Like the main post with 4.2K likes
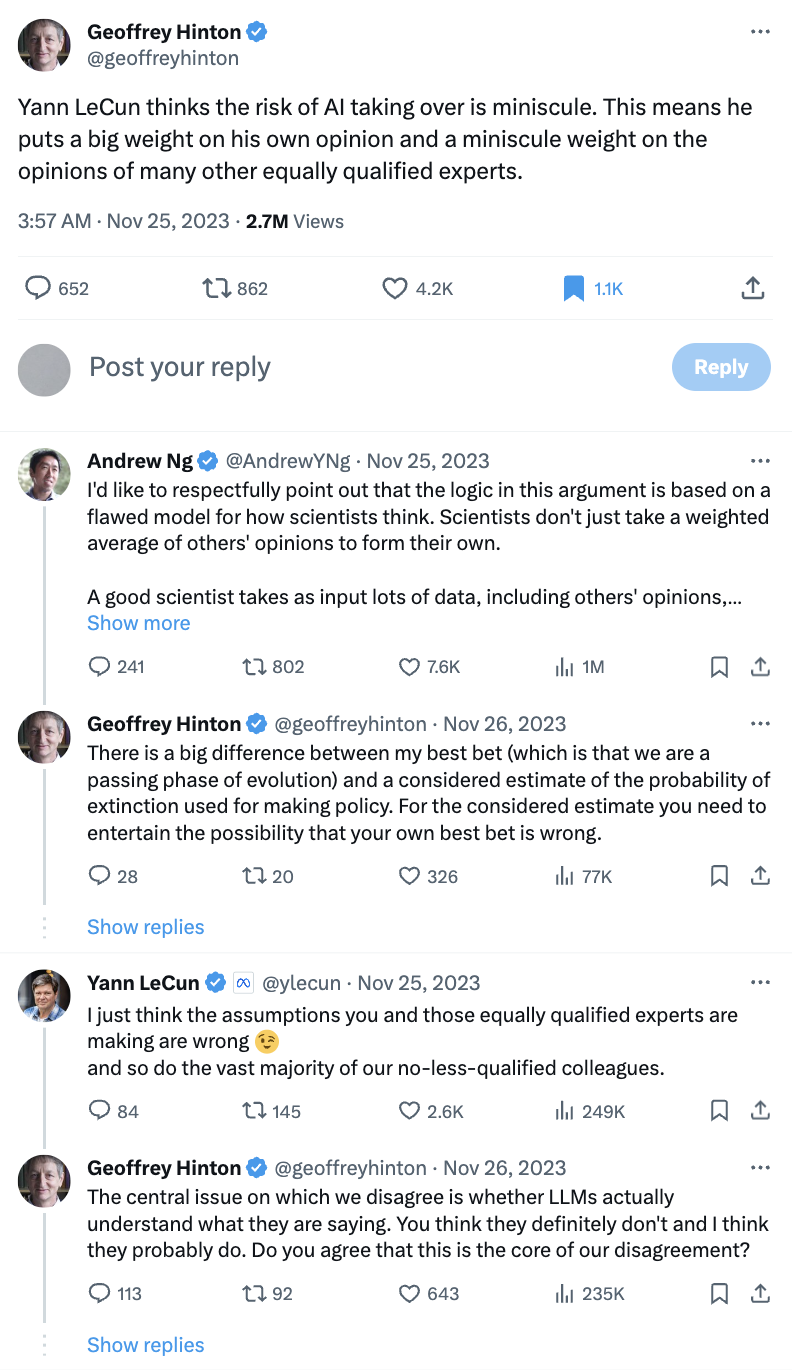 point(396,288)
